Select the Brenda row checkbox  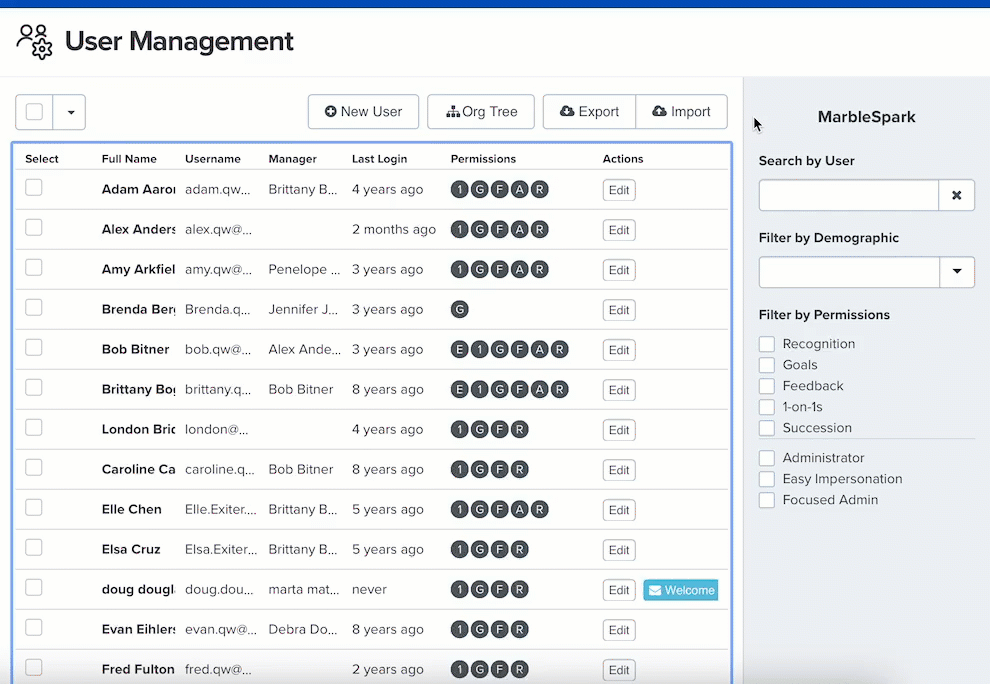point(33,308)
